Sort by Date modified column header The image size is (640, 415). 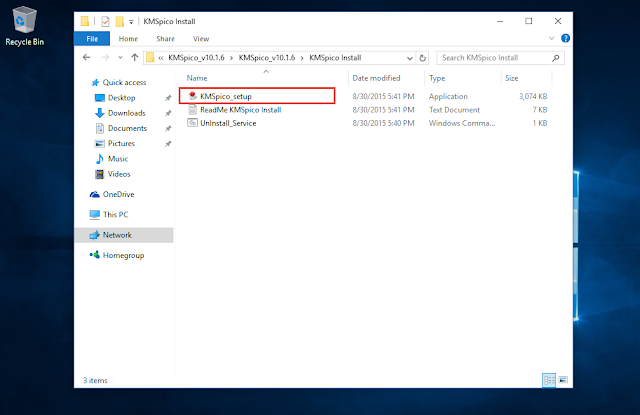[376, 78]
